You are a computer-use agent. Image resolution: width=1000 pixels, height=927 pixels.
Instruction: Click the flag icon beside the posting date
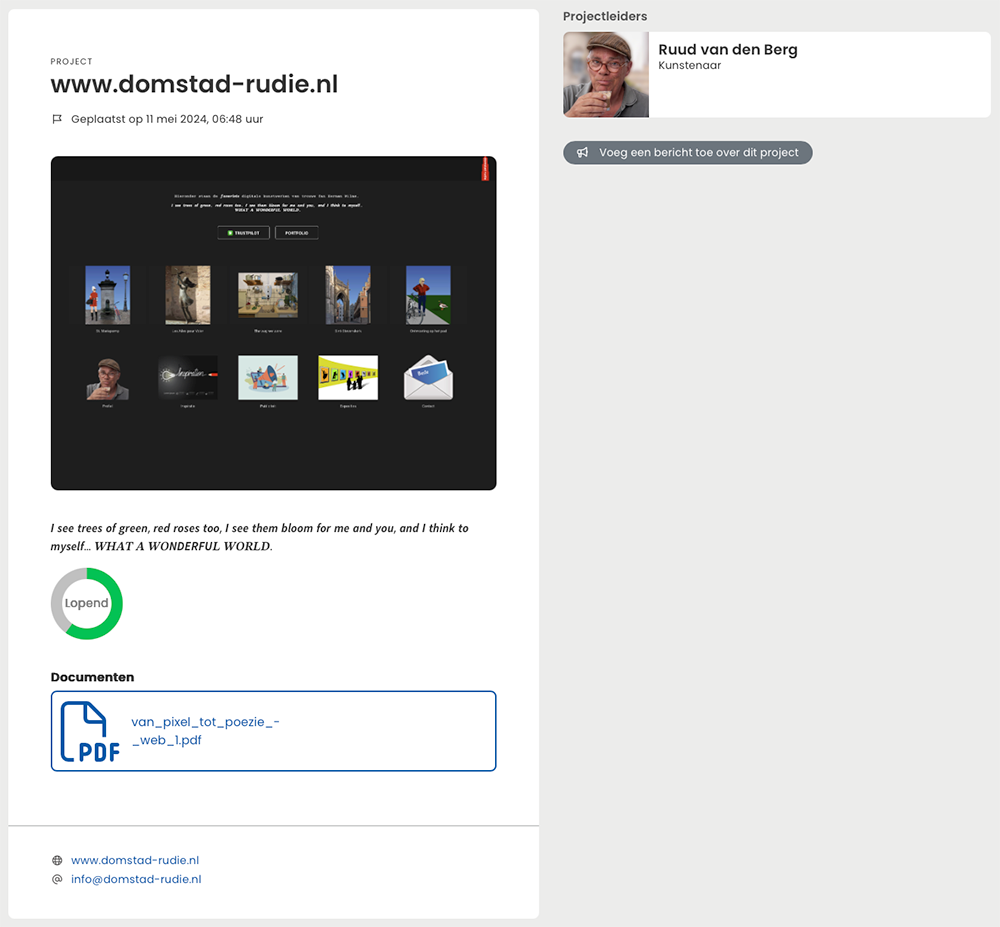(x=57, y=118)
